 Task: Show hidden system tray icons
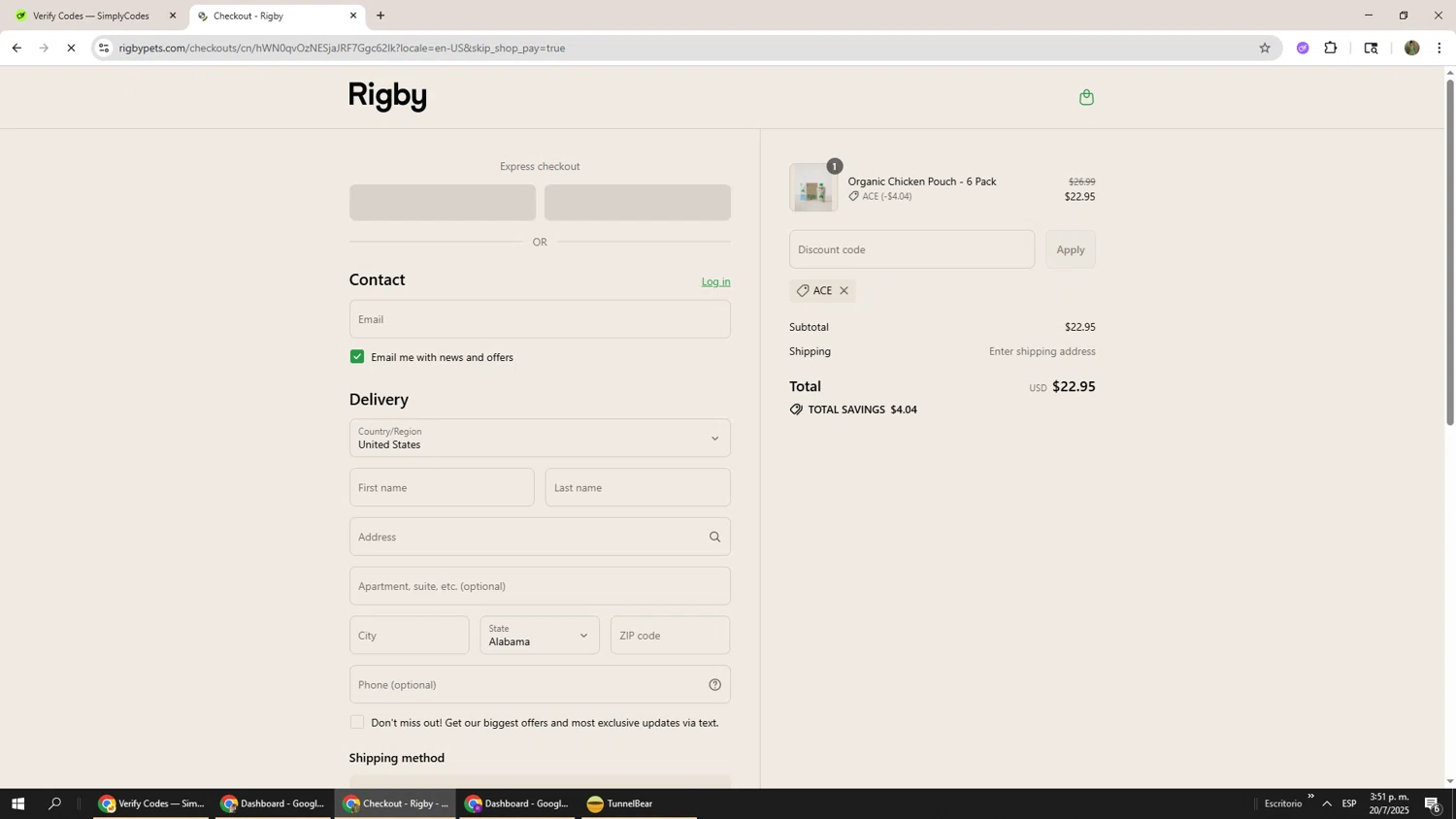pos(1327,803)
